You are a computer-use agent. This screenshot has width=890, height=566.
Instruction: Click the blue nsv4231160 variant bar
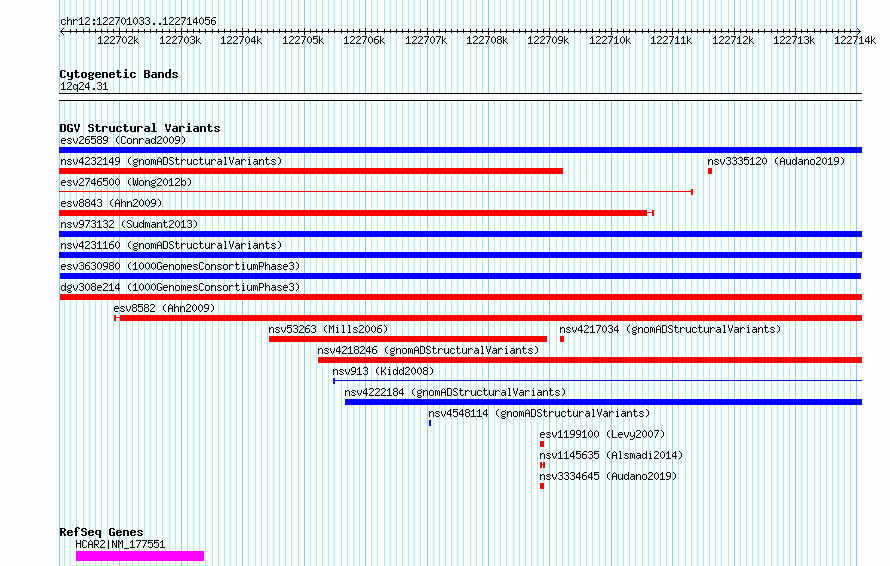tap(460, 255)
